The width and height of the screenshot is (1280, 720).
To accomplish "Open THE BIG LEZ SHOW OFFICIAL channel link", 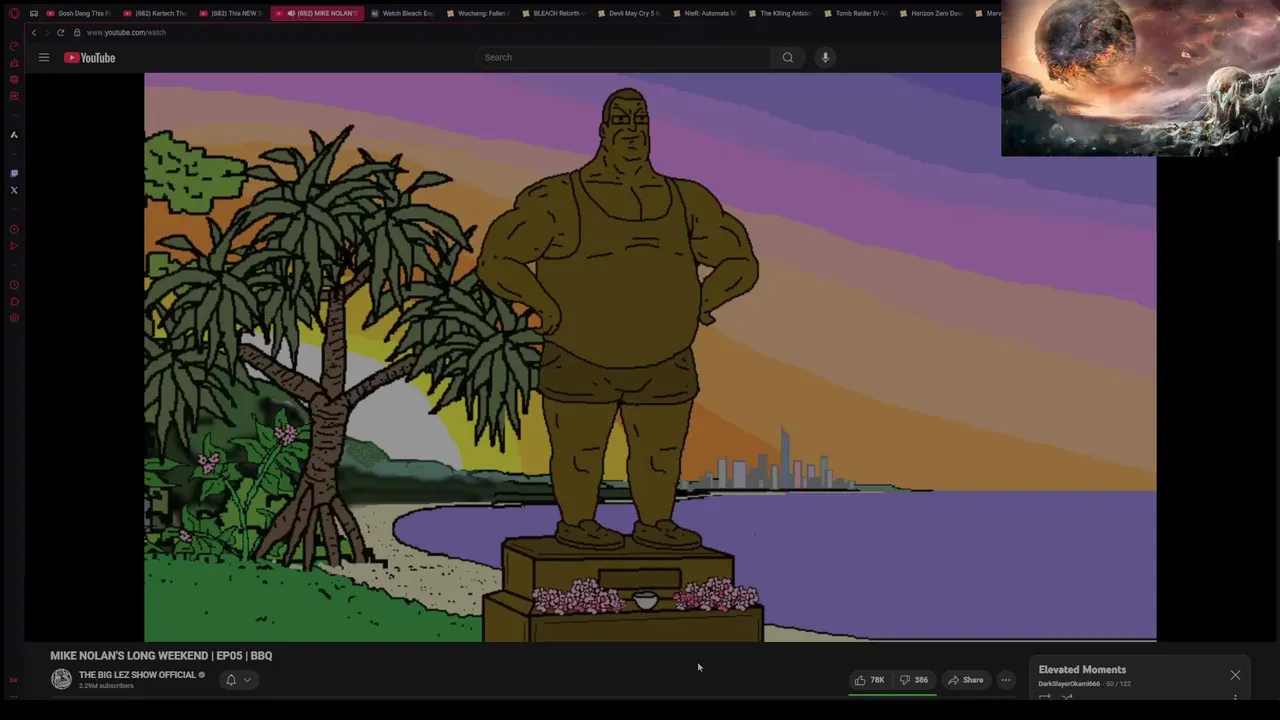I will [x=137, y=675].
